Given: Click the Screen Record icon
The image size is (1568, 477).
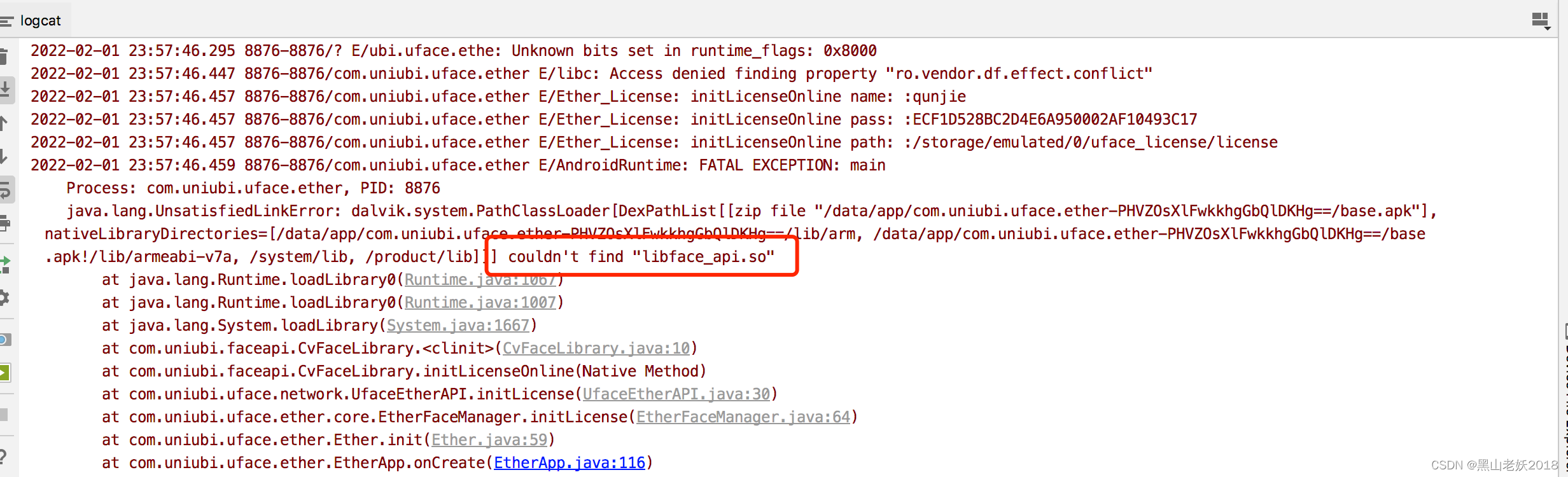Looking at the screenshot, I should [x=5, y=372].
